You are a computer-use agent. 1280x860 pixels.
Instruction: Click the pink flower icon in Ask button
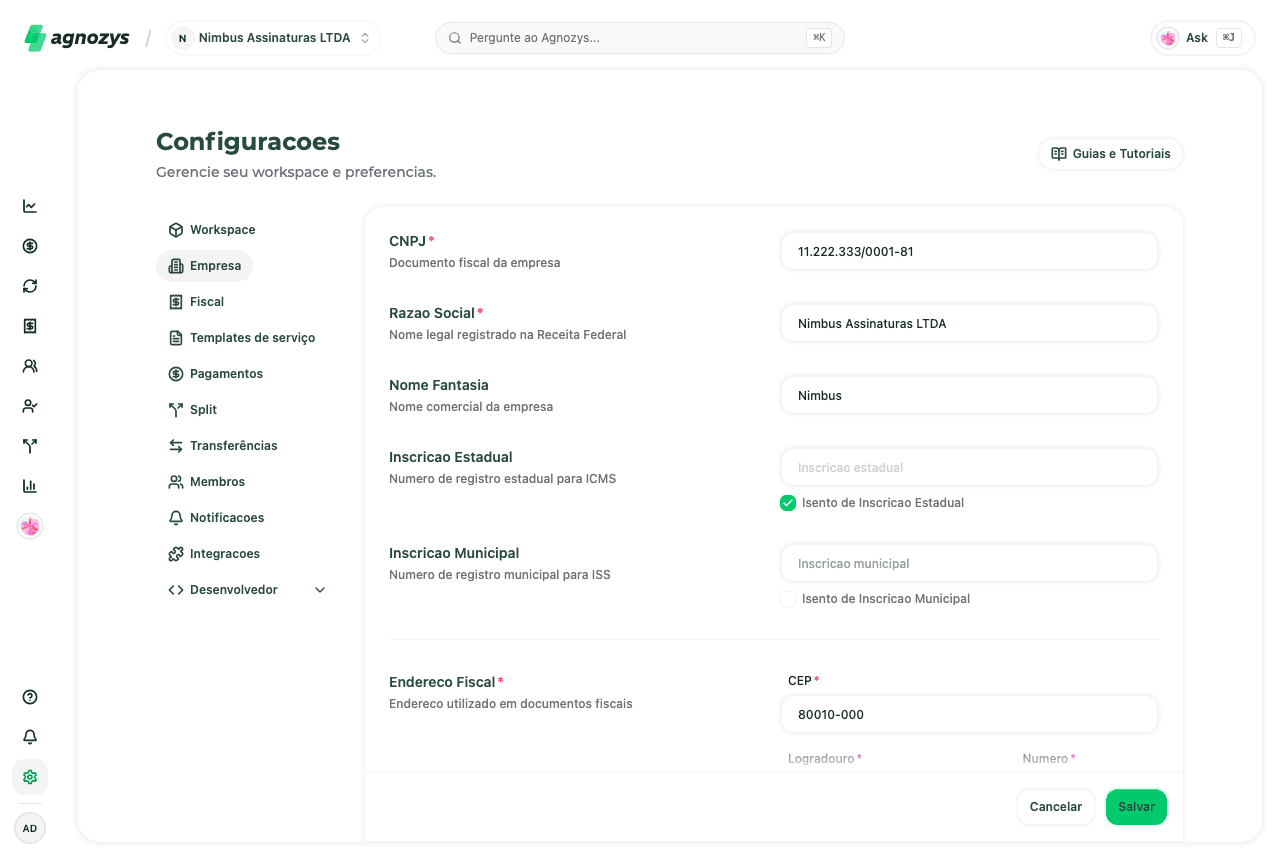pos(1168,38)
